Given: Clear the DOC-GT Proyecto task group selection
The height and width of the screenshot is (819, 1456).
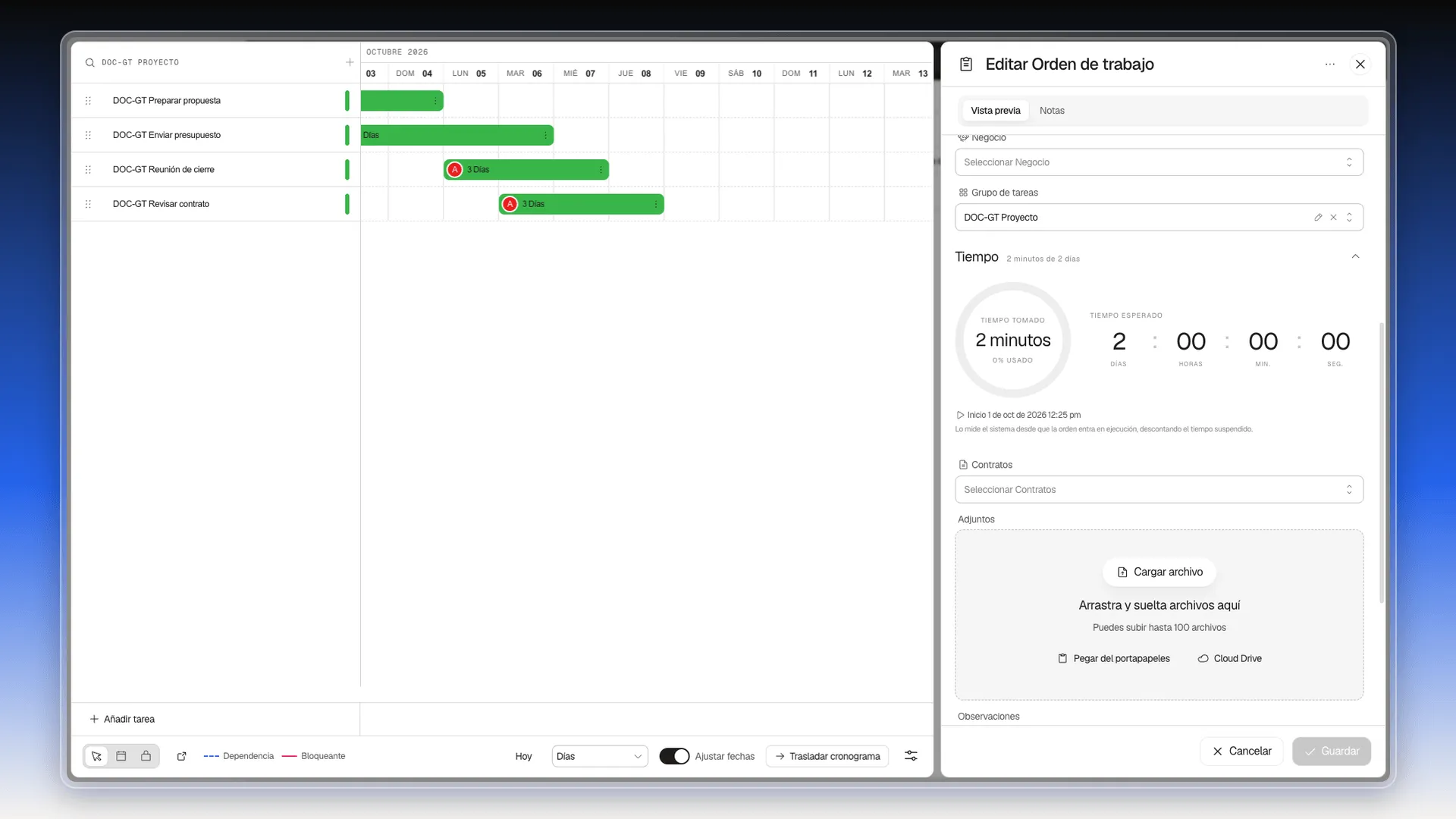Looking at the screenshot, I should coord(1333,218).
